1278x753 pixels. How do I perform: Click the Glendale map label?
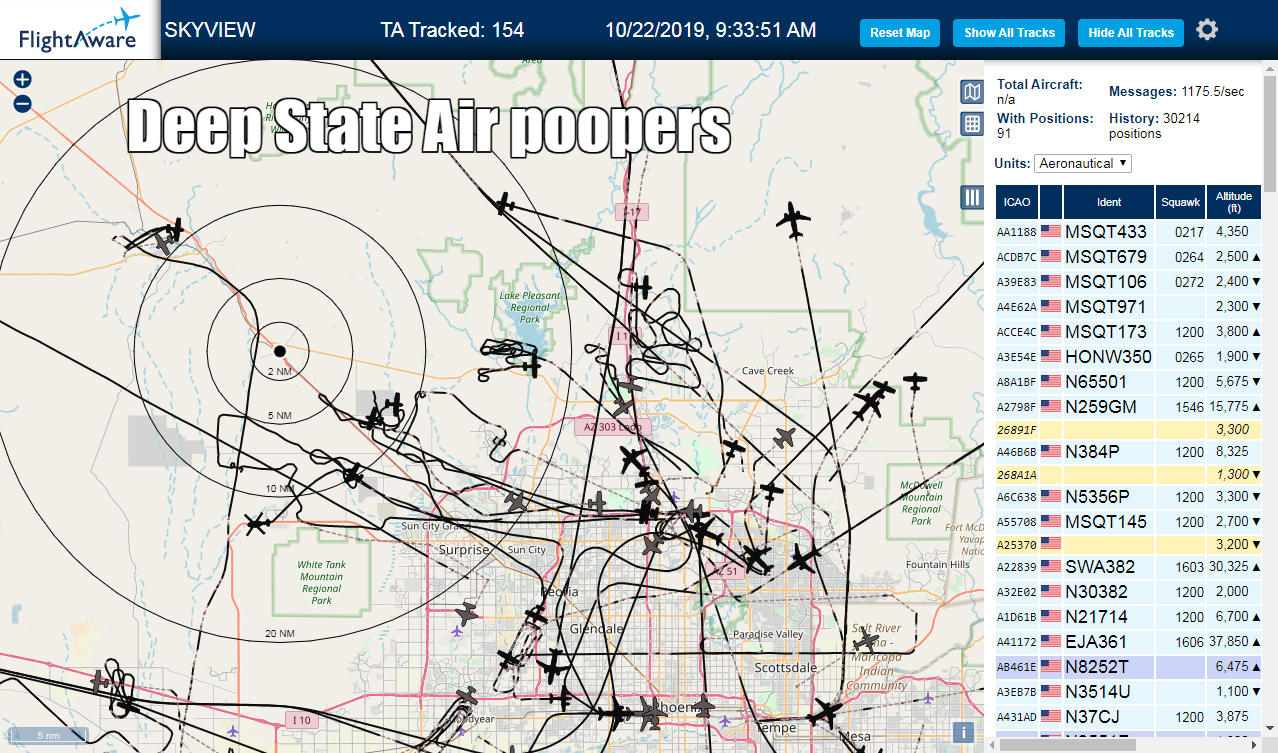point(596,629)
